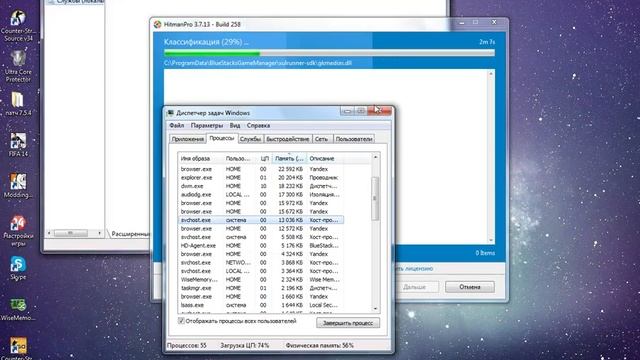
Task: Click the scanned file path in HitmanPro
Action: (x=258, y=63)
